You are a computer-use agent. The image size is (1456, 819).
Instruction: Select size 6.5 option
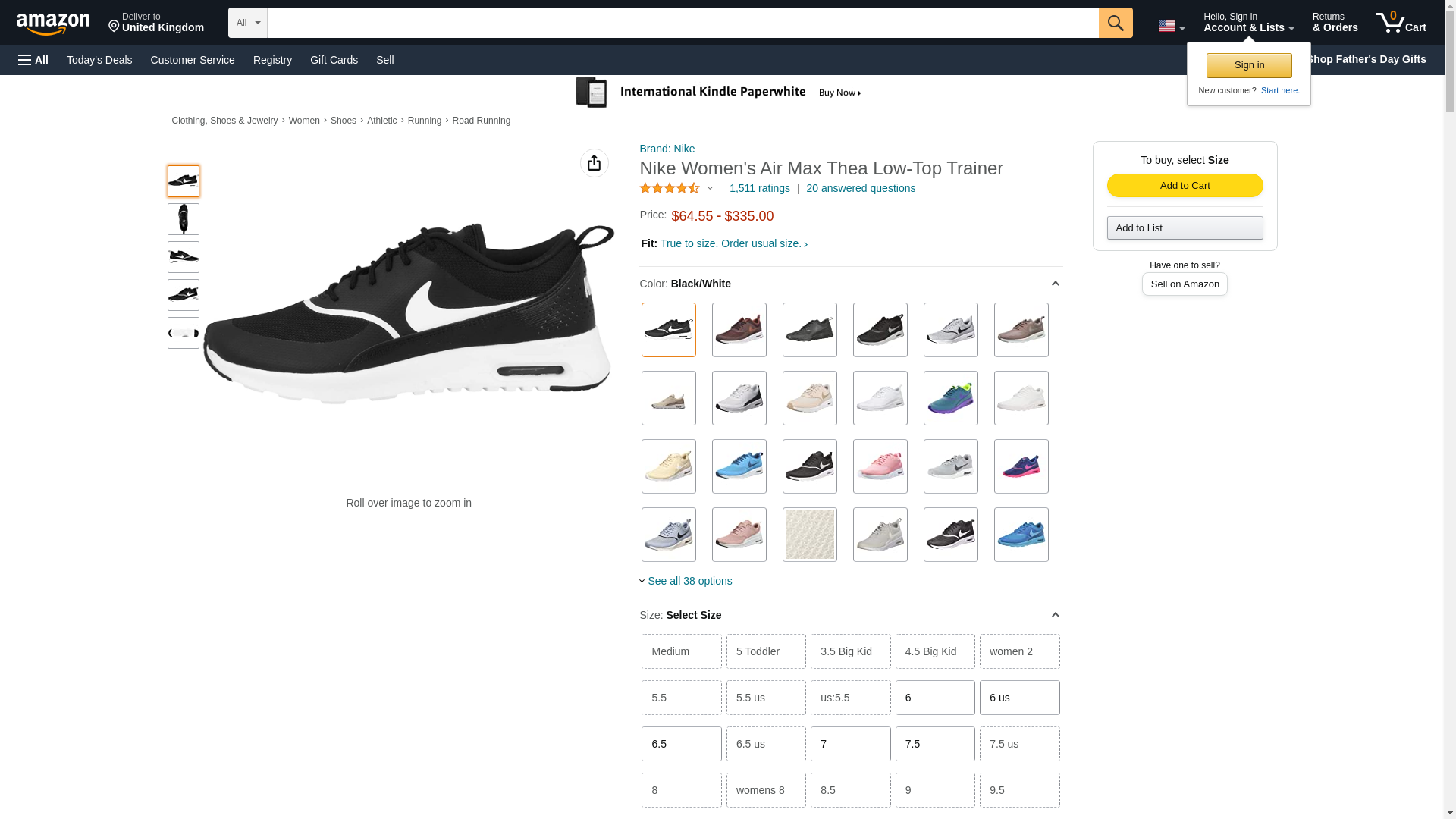[x=681, y=744]
